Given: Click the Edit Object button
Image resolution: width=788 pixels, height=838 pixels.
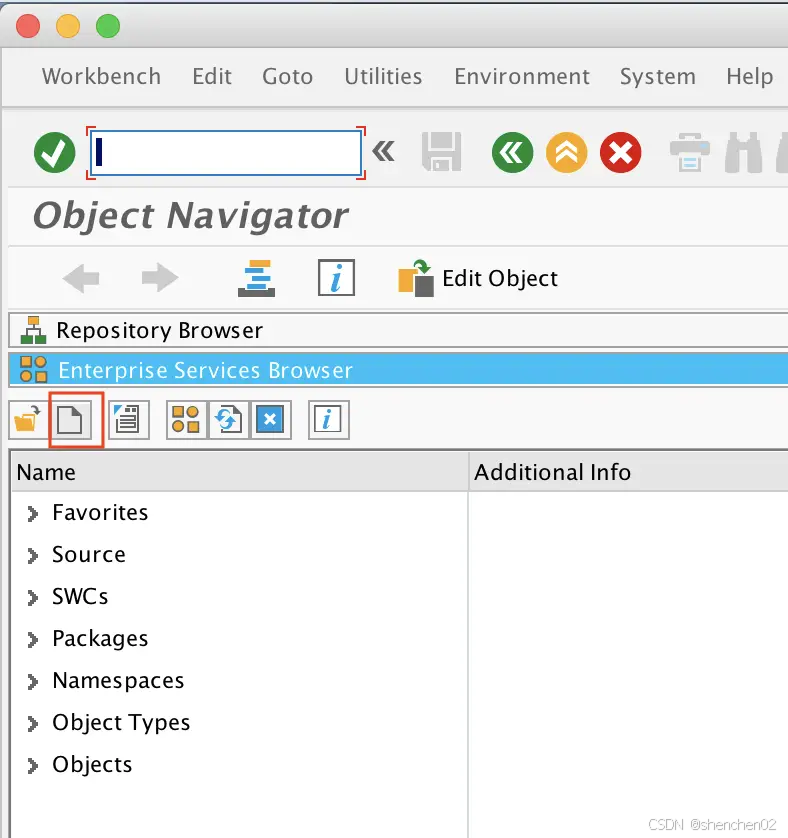Looking at the screenshot, I should (478, 278).
